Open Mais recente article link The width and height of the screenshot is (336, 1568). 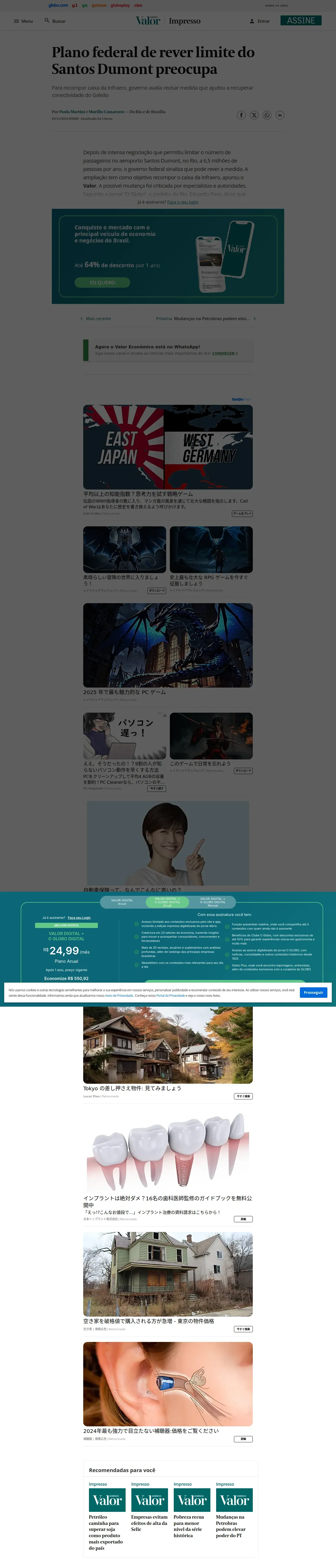[x=98, y=318]
